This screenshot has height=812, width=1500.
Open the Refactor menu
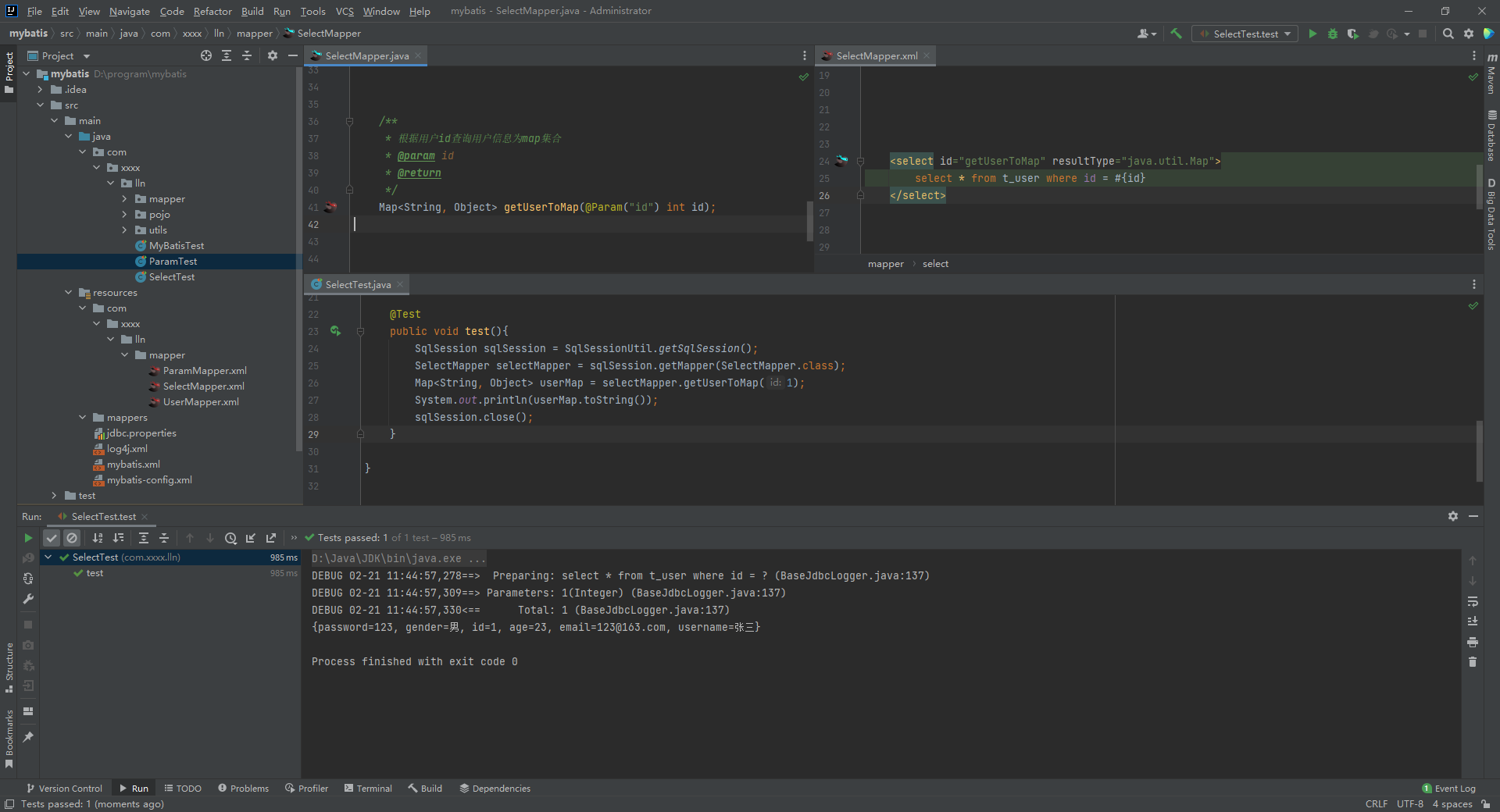coord(212,11)
